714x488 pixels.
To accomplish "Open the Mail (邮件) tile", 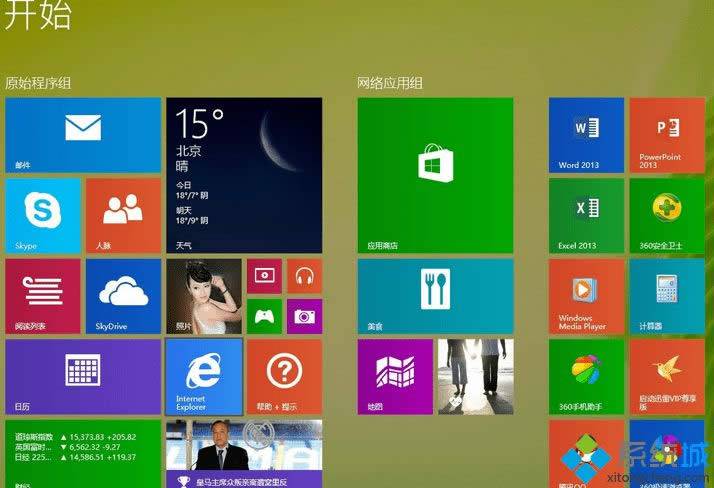I will coord(83,135).
